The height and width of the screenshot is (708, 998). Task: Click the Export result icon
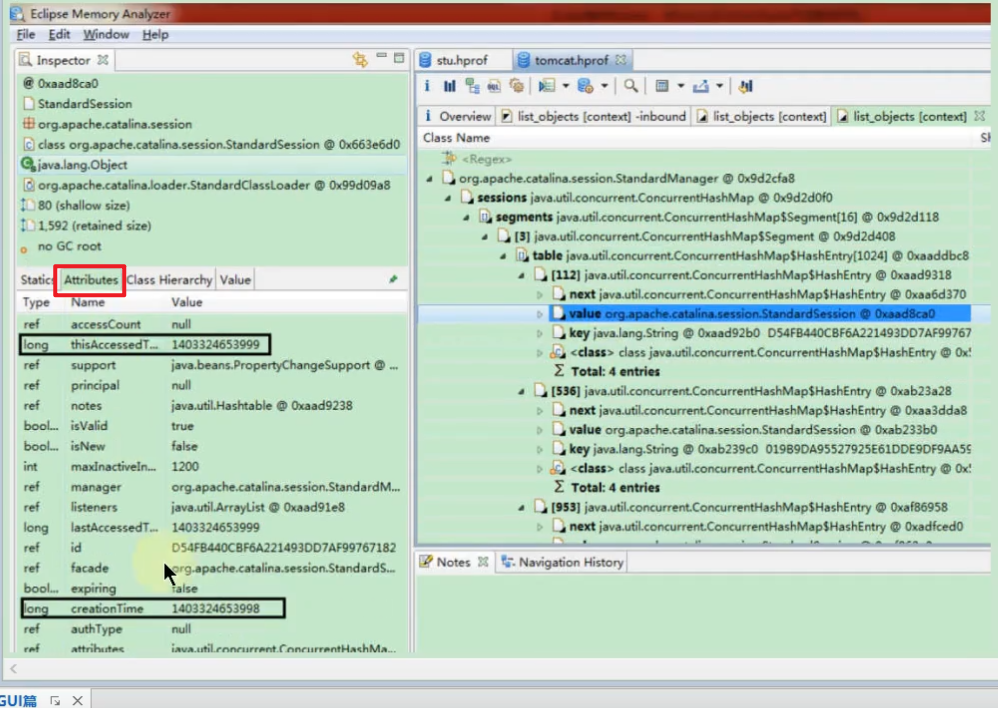pyautogui.click(x=701, y=86)
